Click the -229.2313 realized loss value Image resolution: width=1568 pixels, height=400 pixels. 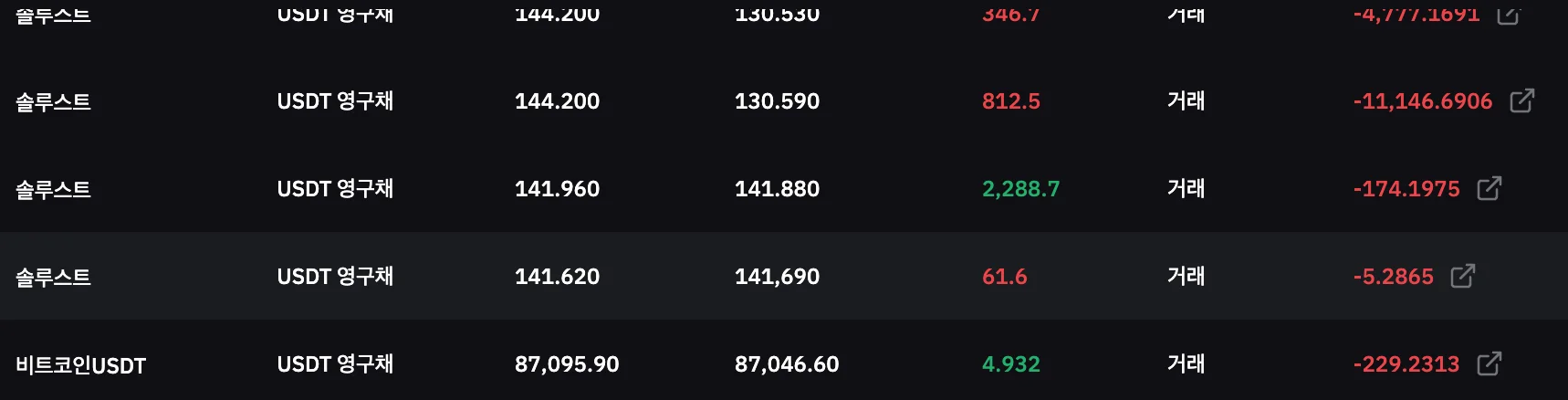coord(1406,364)
